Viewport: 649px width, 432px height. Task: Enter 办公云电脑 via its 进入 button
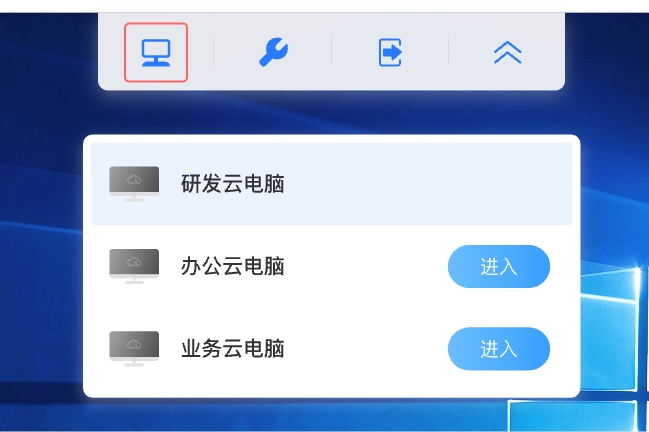[499, 266]
